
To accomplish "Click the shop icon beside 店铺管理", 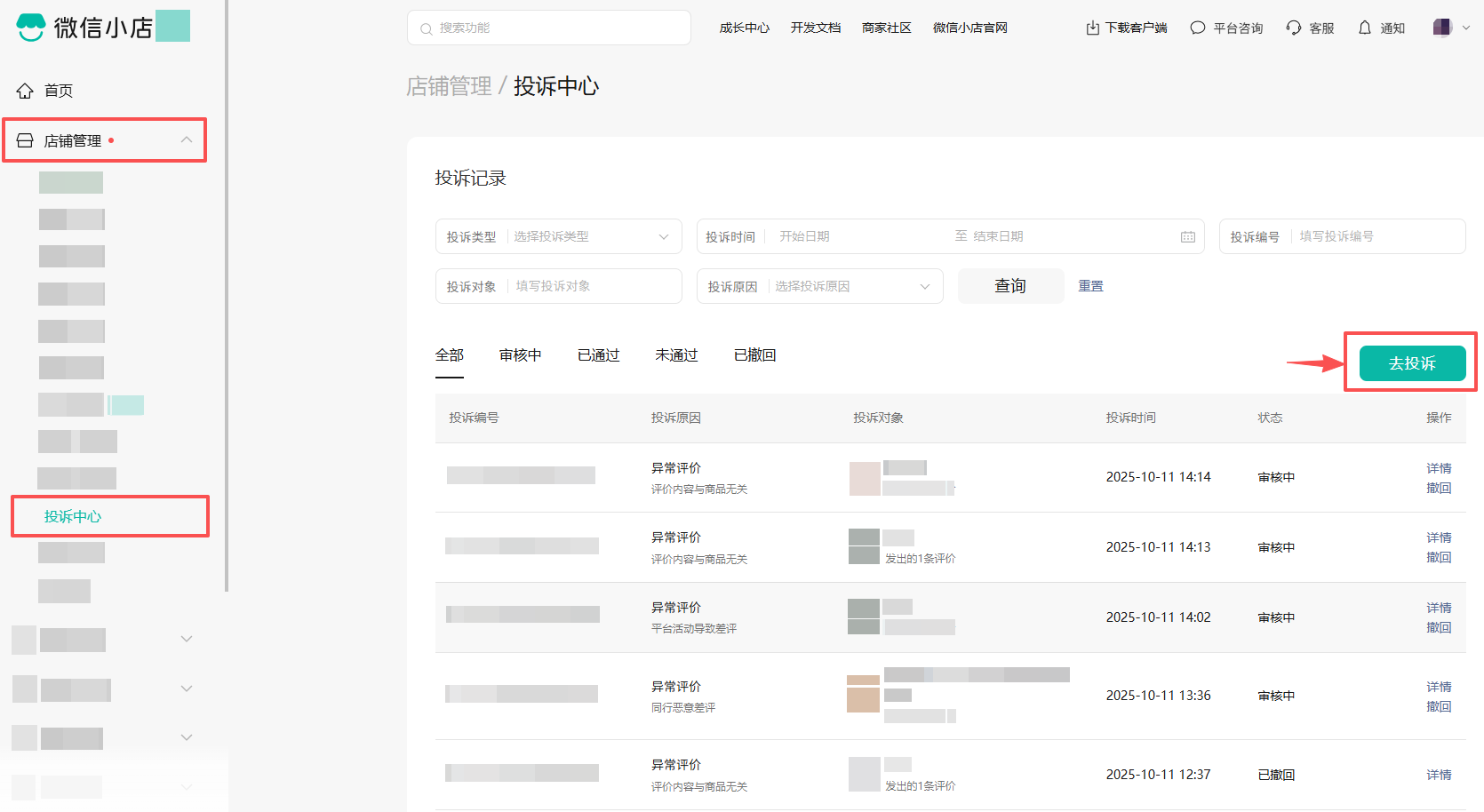I will click(25, 140).
